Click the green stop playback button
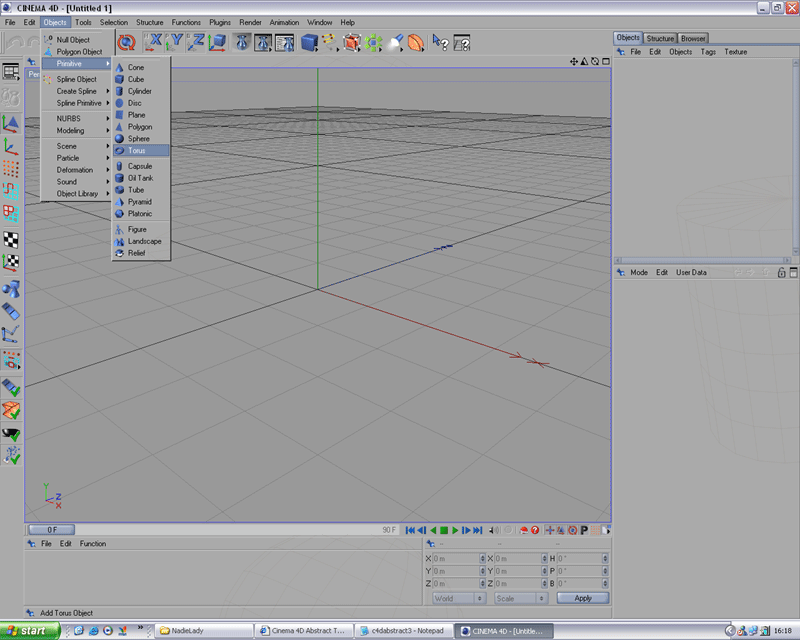The width and height of the screenshot is (800, 640). click(444, 530)
